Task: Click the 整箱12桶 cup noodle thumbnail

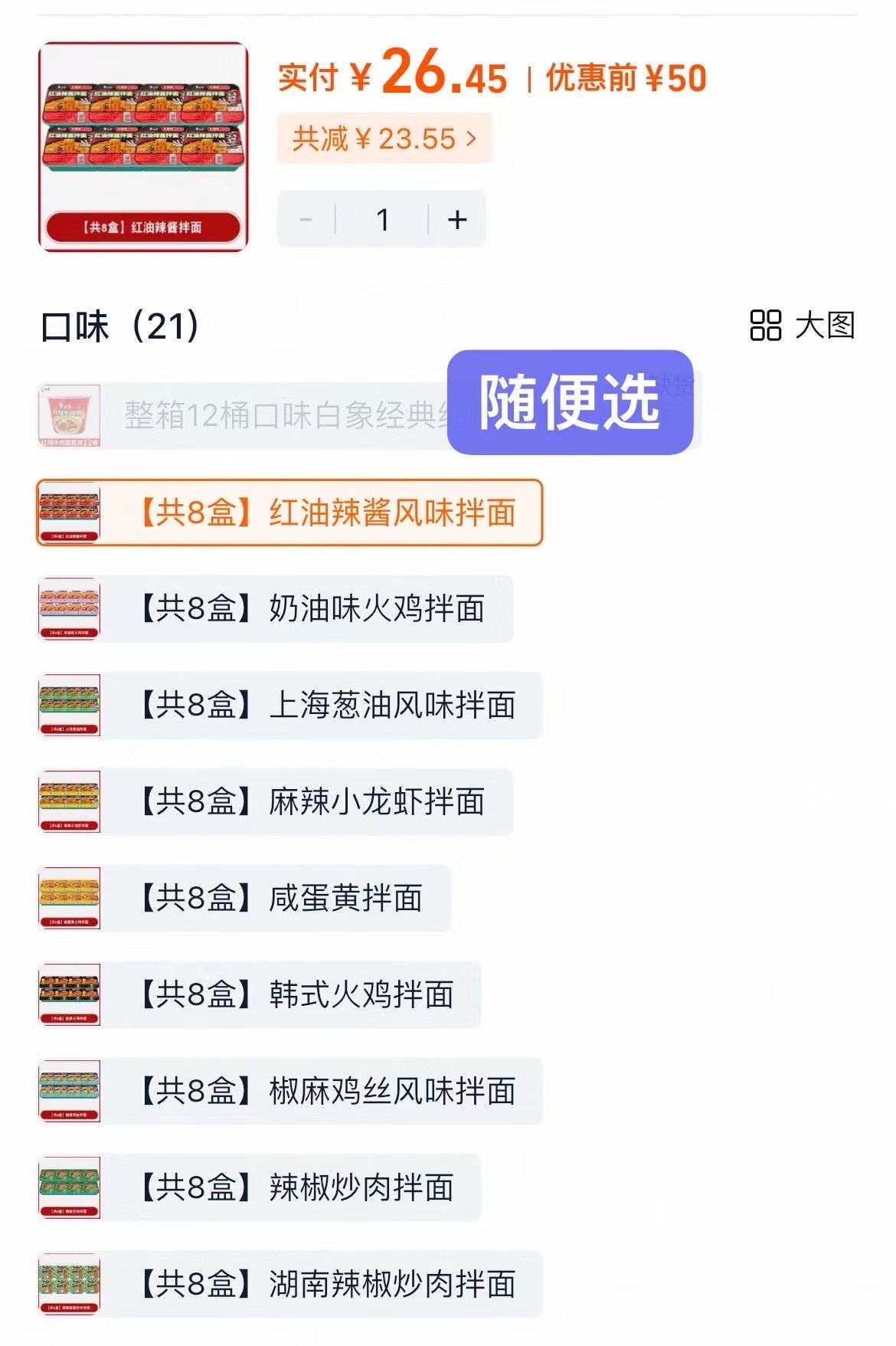Action: click(70, 416)
